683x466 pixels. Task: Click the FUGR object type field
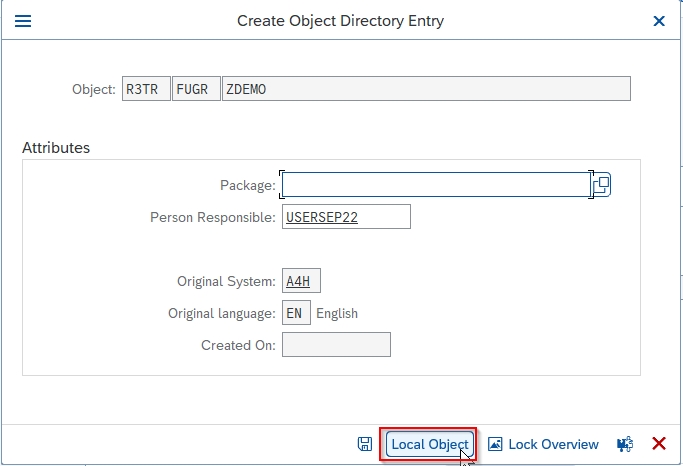[x=196, y=89]
